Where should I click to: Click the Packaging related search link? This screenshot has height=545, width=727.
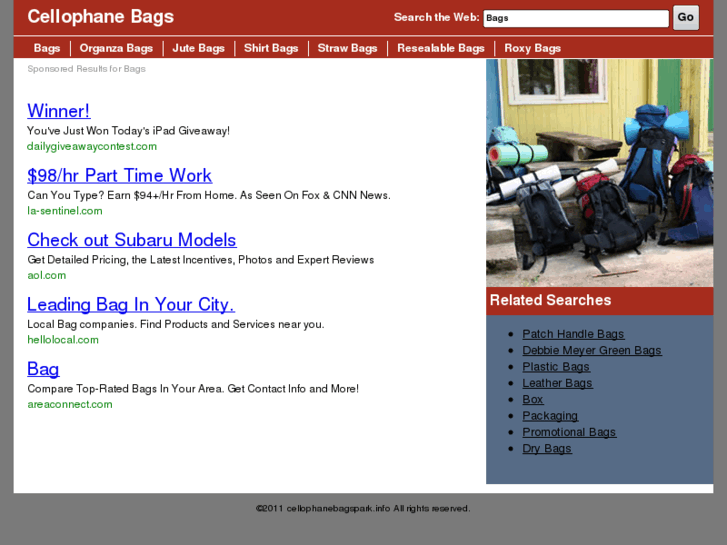point(550,416)
